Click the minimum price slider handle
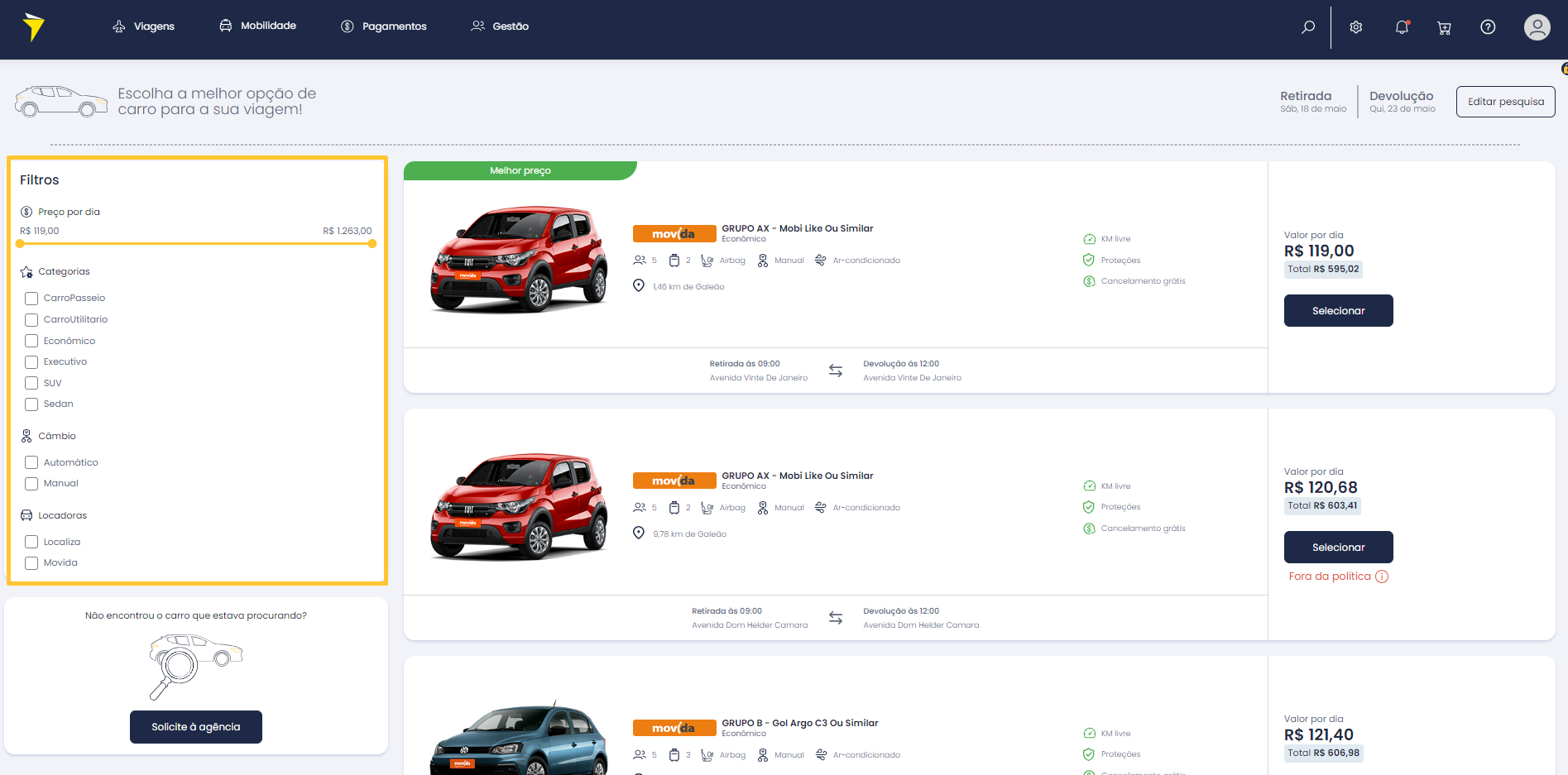1568x775 pixels. coord(20,244)
